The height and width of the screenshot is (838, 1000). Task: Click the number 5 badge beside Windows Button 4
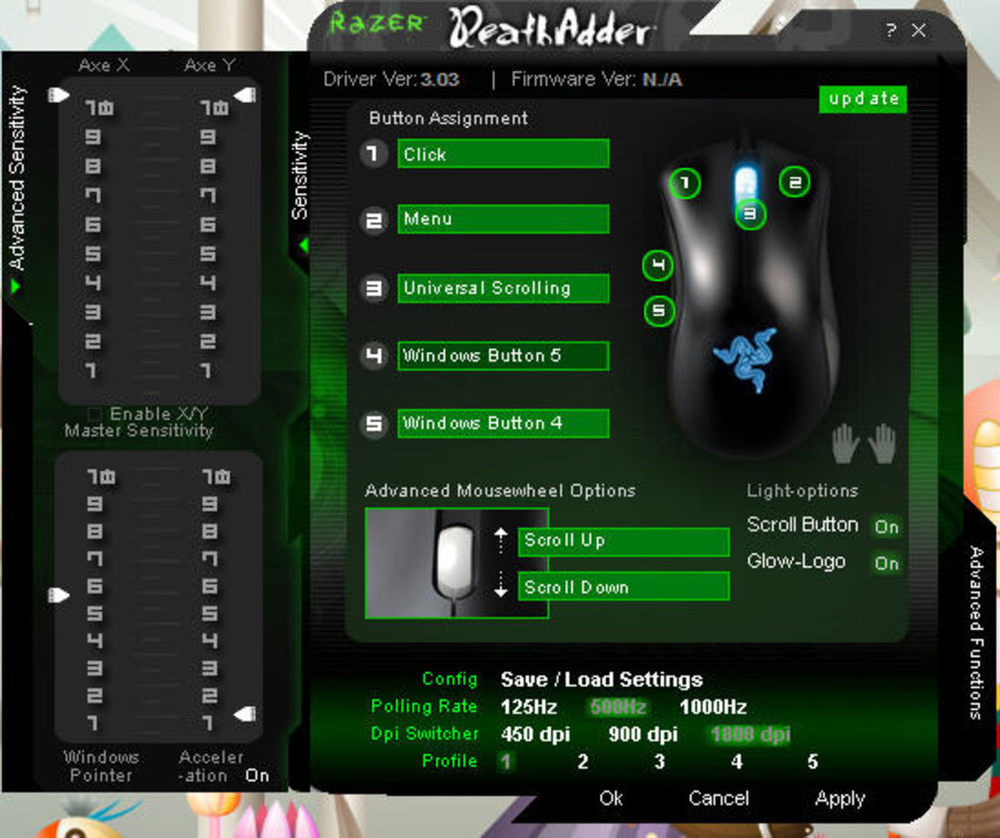[374, 423]
